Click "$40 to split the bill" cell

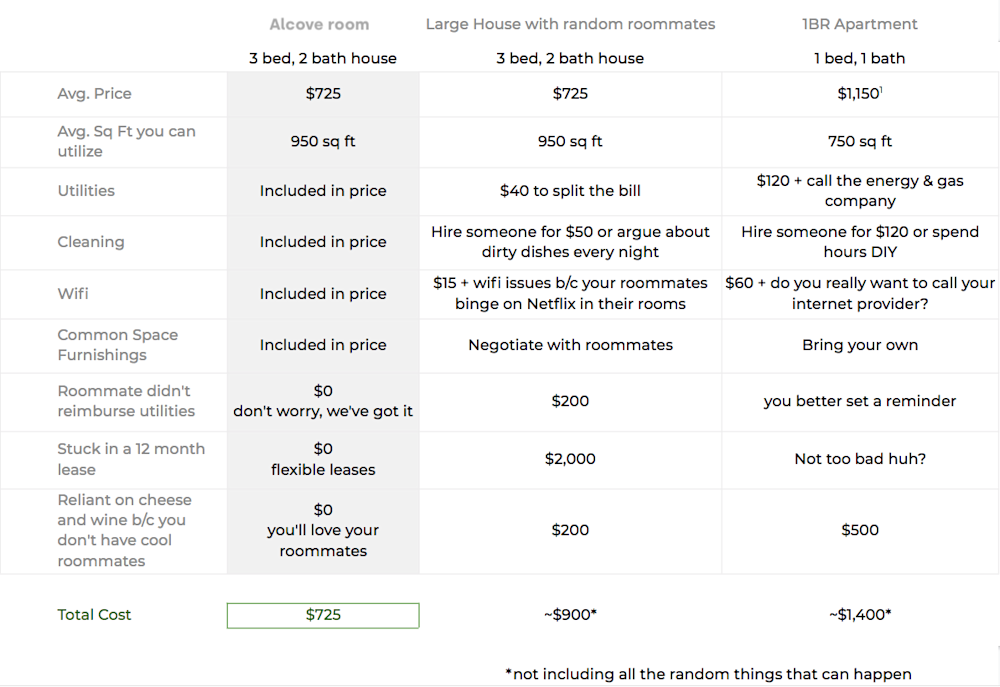click(570, 191)
